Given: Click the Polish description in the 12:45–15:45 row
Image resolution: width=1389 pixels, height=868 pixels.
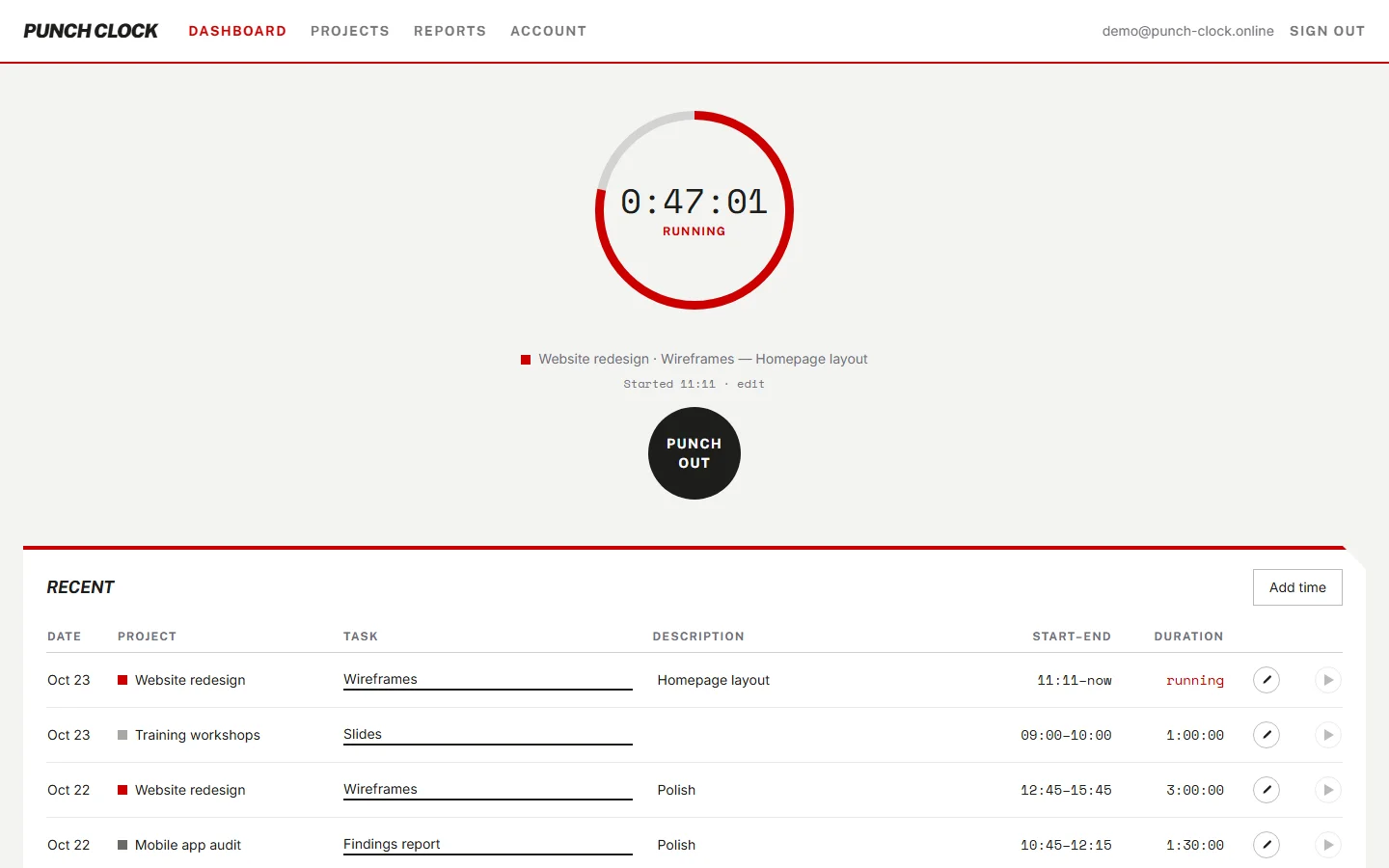Looking at the screenshot, I should (676, 790).
